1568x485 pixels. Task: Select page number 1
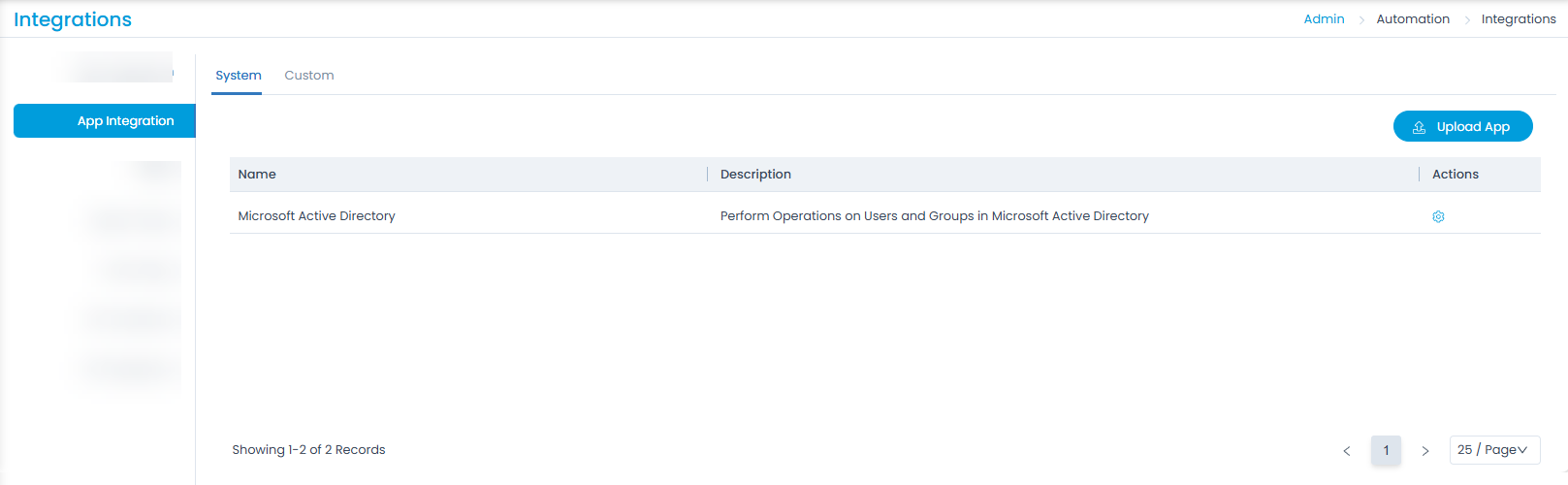tap(1386, 450)
